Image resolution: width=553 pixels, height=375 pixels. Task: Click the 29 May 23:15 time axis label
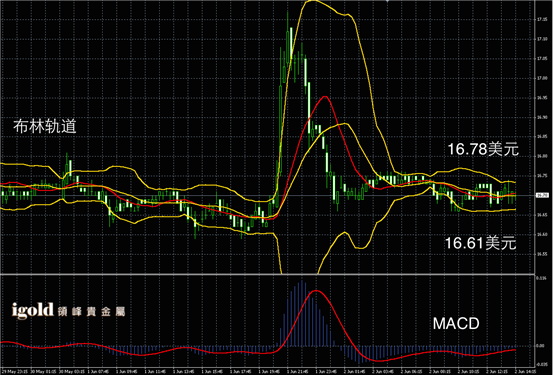[13, 371]
